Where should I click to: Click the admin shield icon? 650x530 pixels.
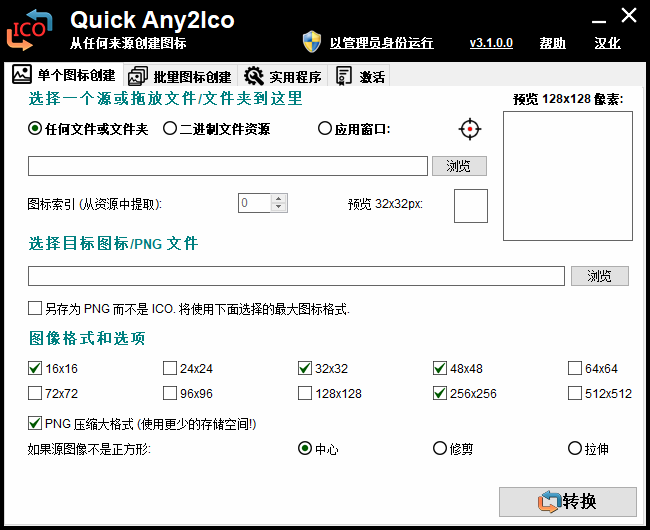312,41
